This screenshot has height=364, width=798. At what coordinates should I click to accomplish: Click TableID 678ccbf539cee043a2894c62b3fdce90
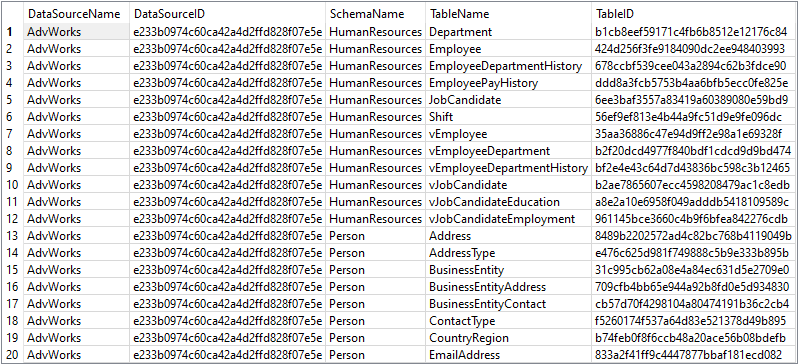(x=693, y=66)
